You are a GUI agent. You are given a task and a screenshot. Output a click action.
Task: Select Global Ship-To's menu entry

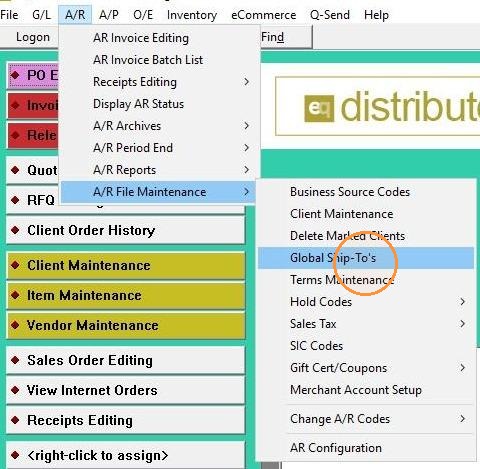pos(366,258)
